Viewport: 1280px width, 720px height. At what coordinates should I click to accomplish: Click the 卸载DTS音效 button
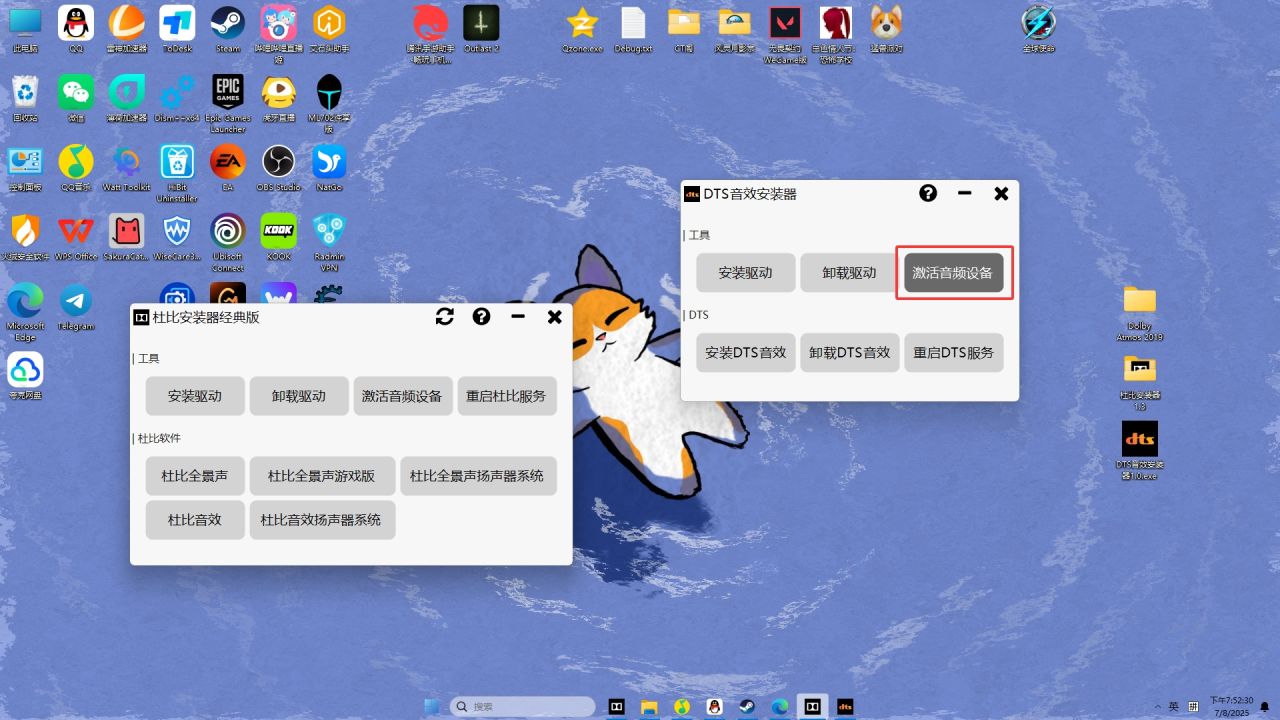pos(850,353)
